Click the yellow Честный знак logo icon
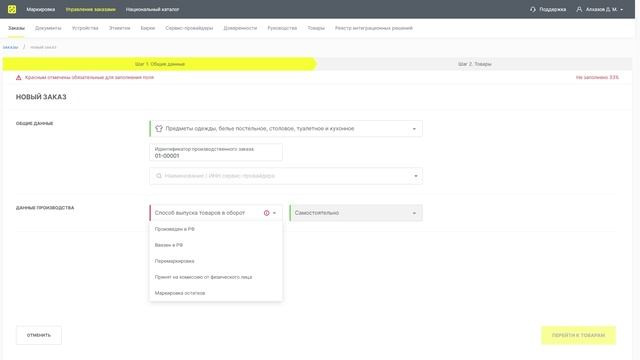The width and height of the screenshot is (640, 360). point(12,9)
